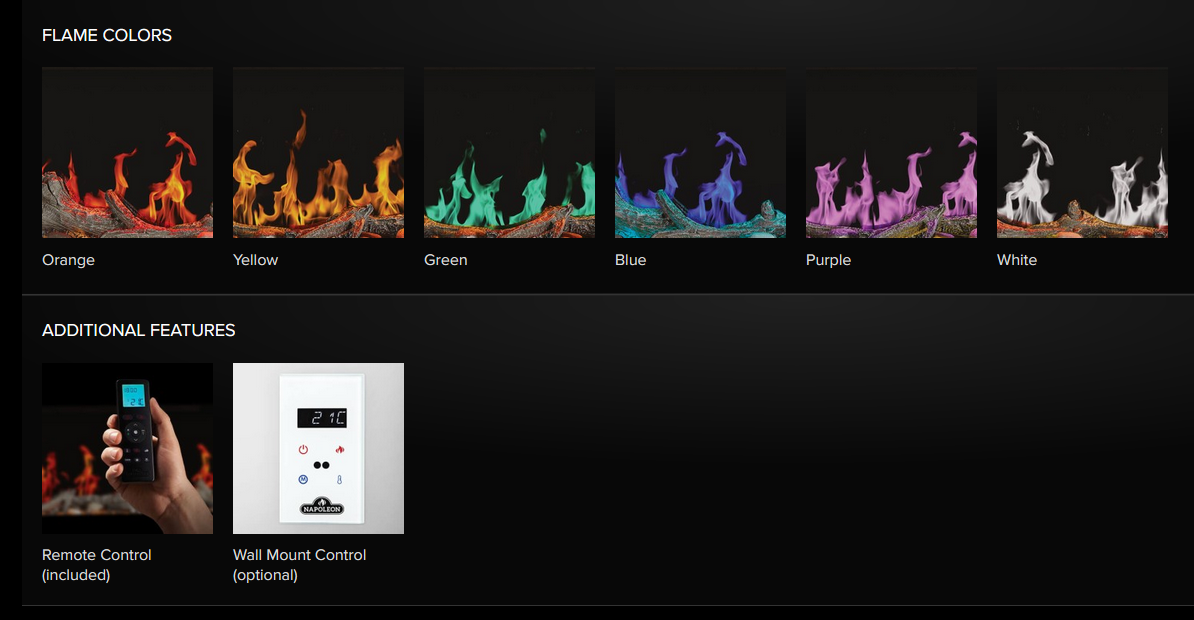
Task: Click the "White" text label
Action: [1017, 260]
